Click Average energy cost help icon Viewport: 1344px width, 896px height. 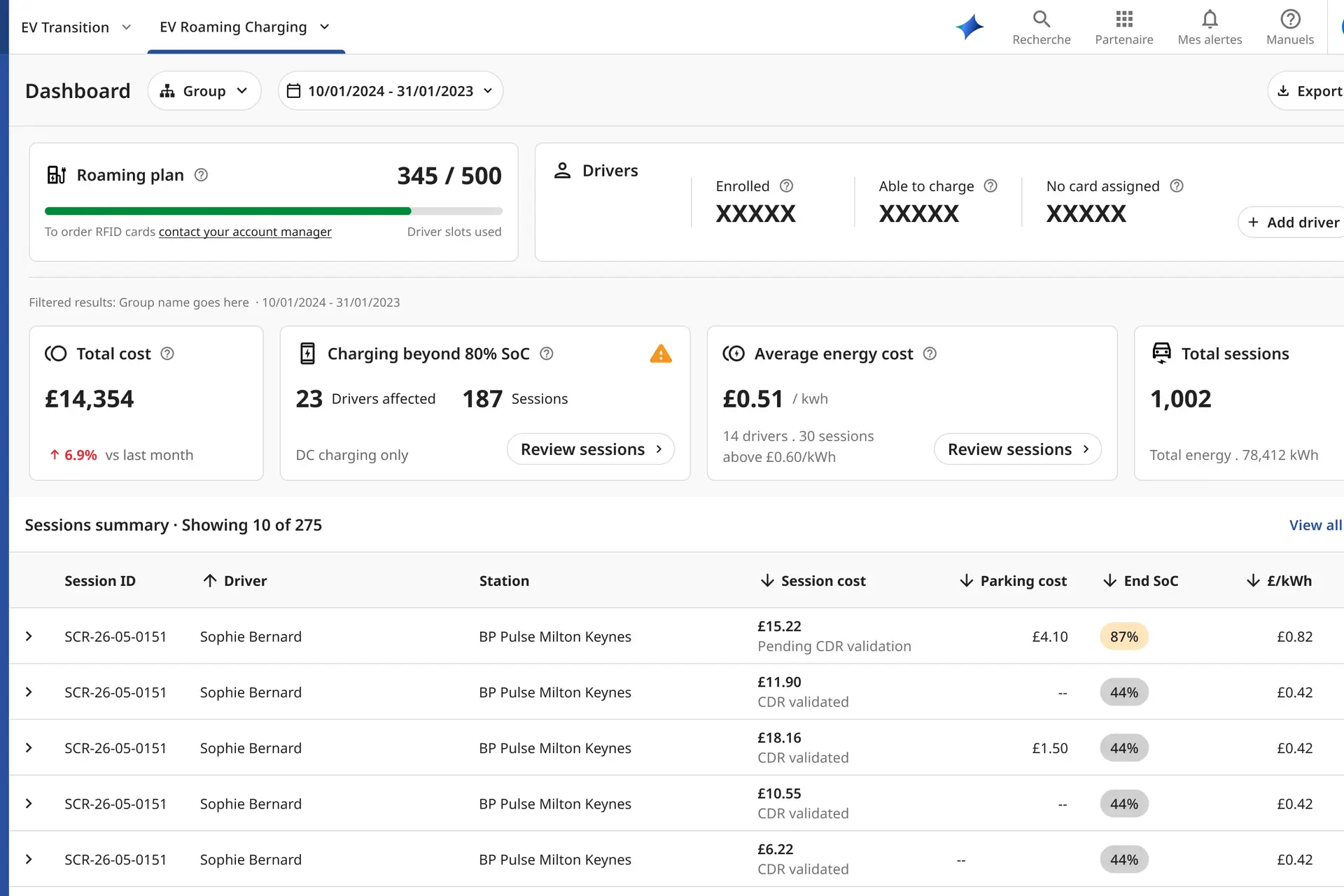(930, 353)
